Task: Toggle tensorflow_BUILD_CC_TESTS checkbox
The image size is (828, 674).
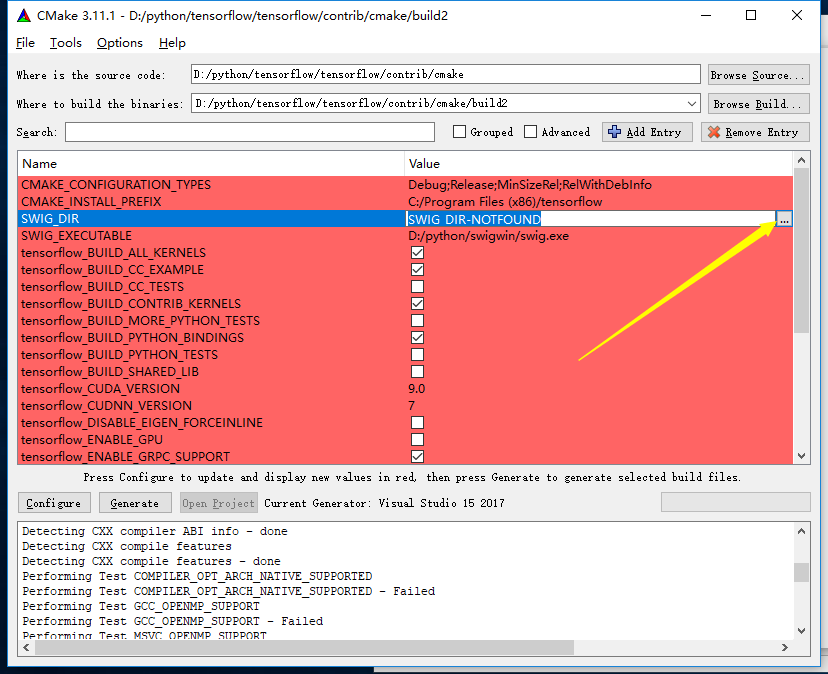Action: pos(417,287)
